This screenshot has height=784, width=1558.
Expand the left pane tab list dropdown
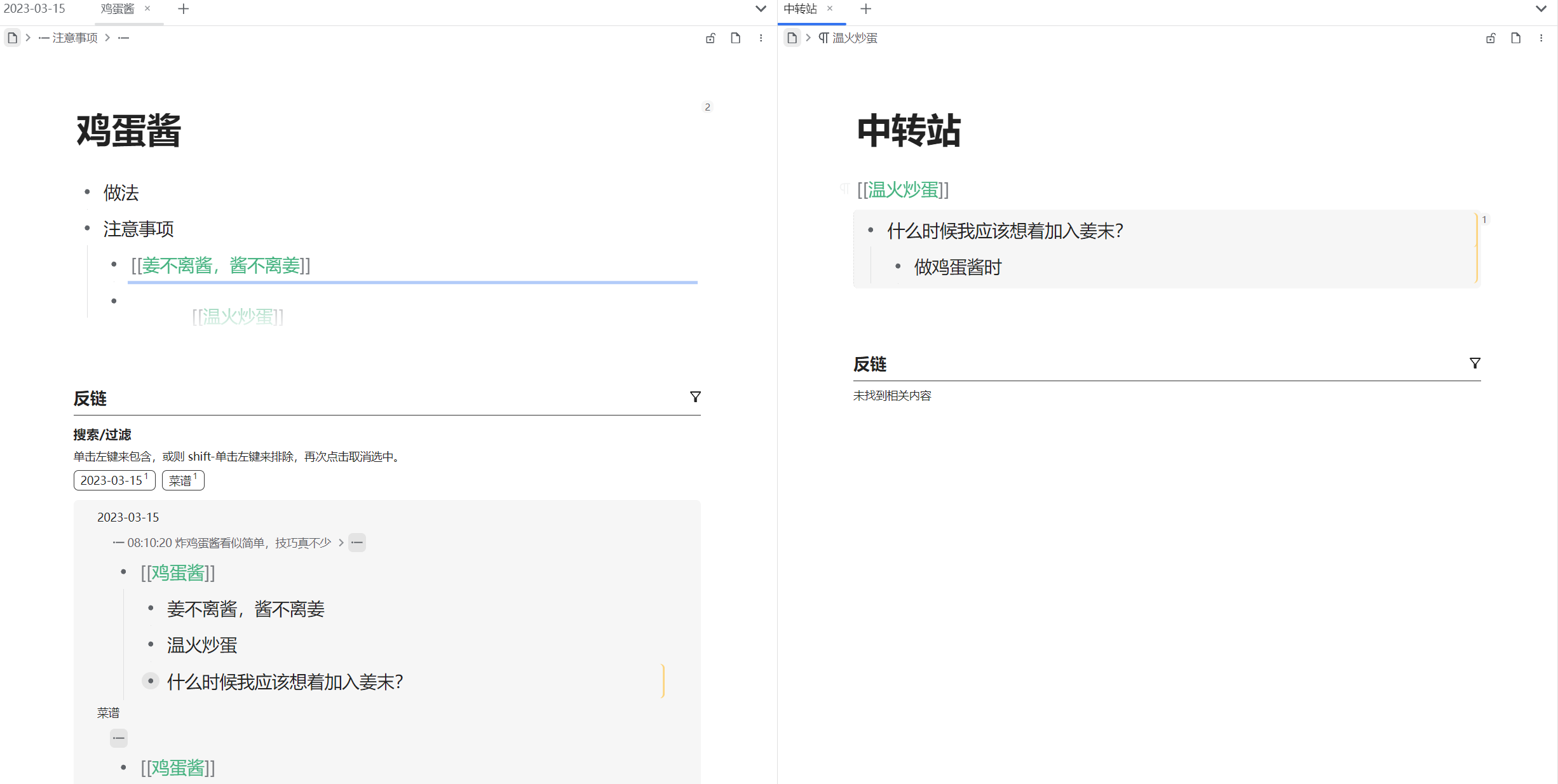coord(761,9)
